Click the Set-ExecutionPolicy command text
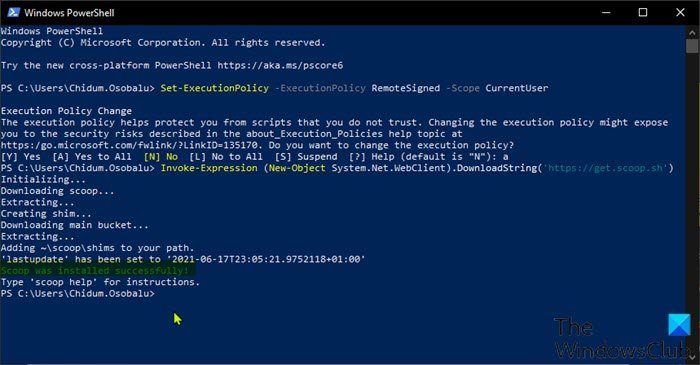The width and height of the screenshot is (700, 365). click(x=215, y=88)
